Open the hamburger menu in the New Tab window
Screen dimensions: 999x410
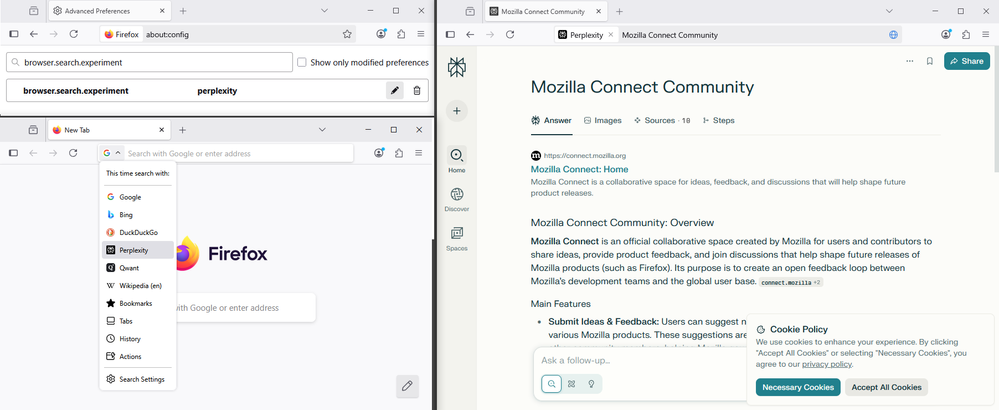pos(419,153)
